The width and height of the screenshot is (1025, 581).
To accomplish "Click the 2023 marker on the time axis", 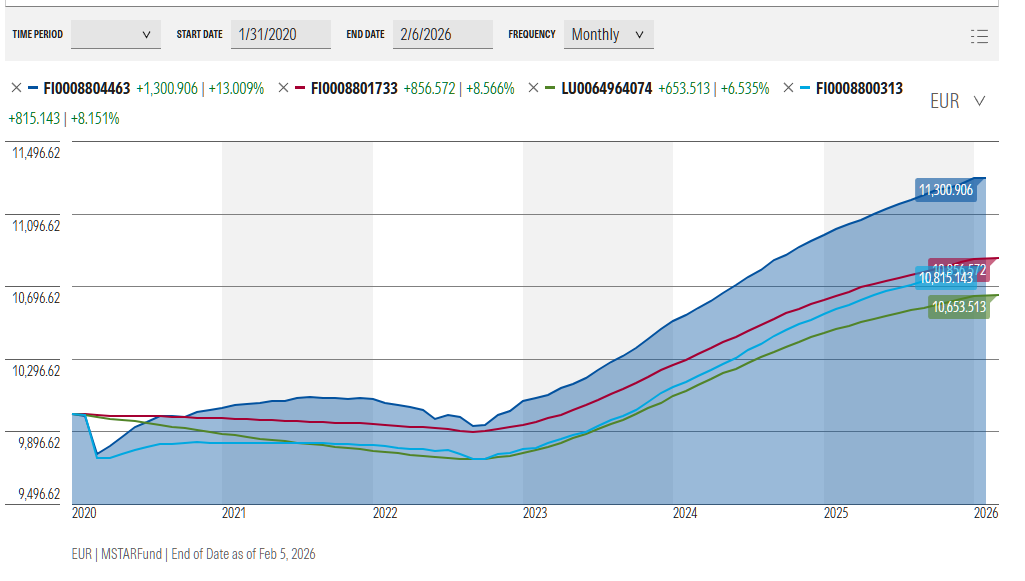I will tap(535, 513).
